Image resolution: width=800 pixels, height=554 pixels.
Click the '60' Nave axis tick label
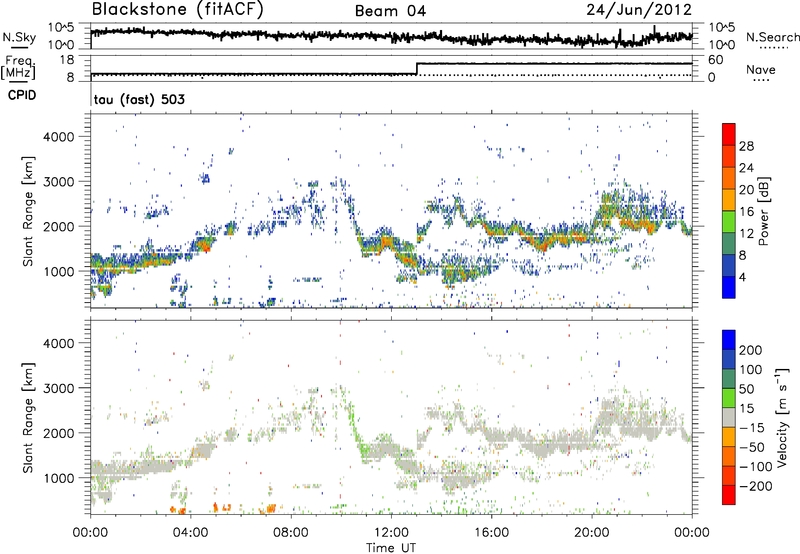(715, 60)
